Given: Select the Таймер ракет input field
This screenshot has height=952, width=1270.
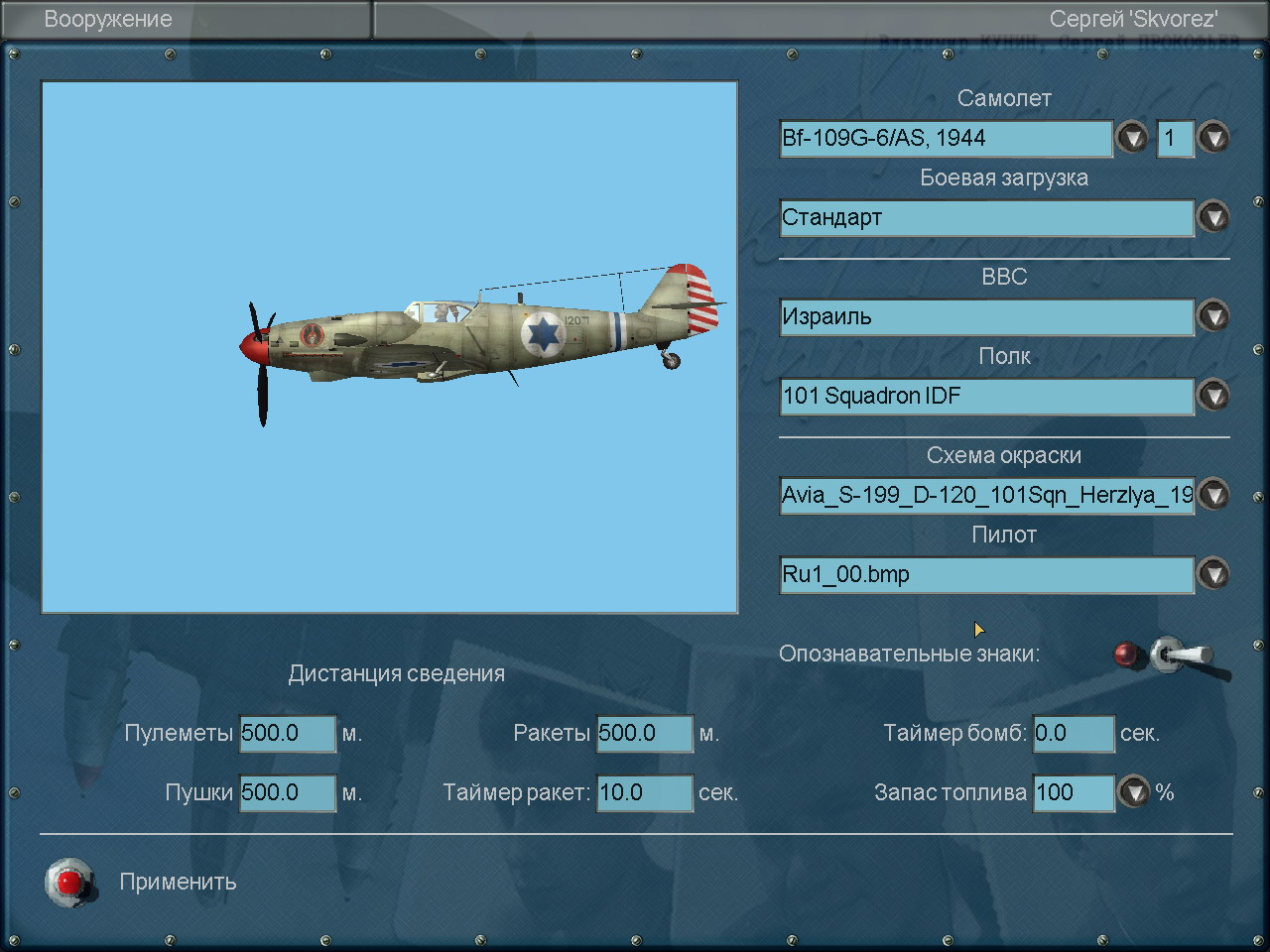Looking at the screenshot, I should pos(644,793).
